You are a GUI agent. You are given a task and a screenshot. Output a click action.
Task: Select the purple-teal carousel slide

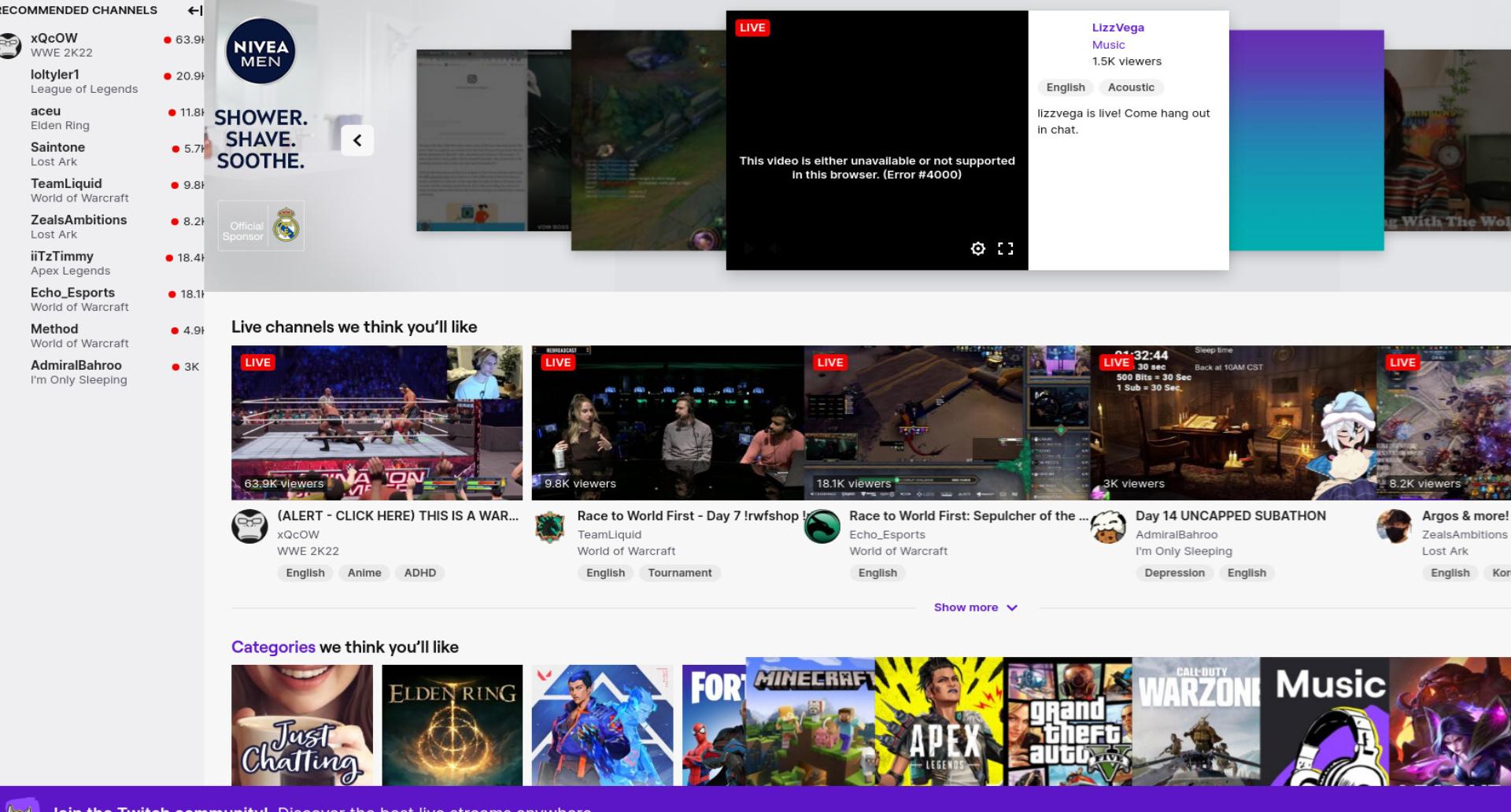coord(1306,140)
